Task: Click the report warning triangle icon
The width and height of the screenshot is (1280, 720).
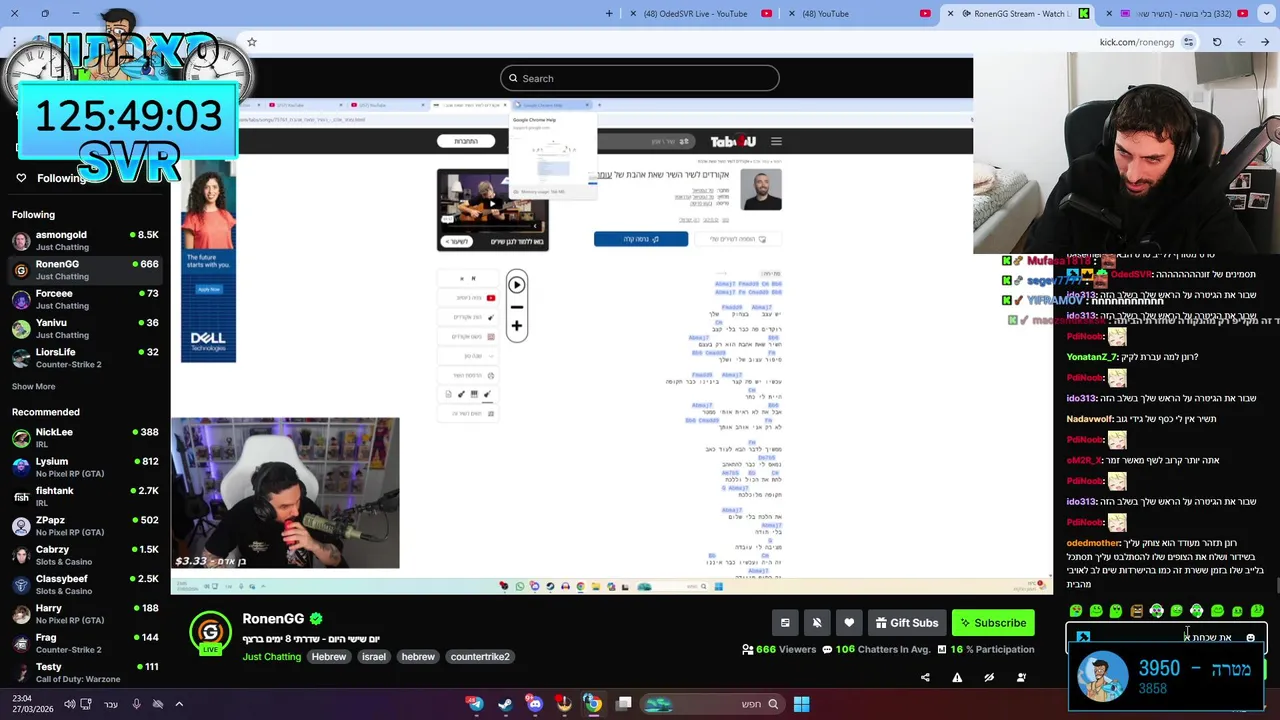Action: pos(957,677)
